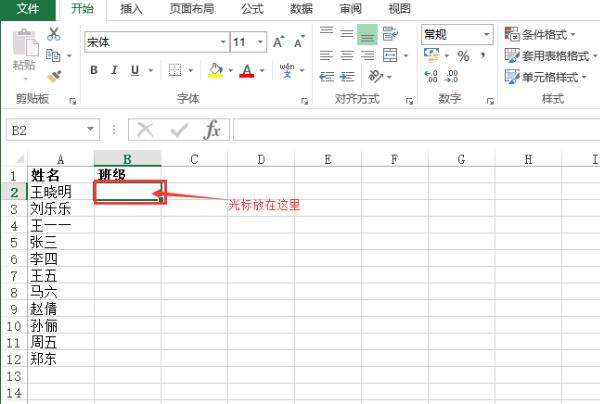The width and height of the screenshot is (600, 404).
Task: Click the text orientation icon
Action: (376, 77)
